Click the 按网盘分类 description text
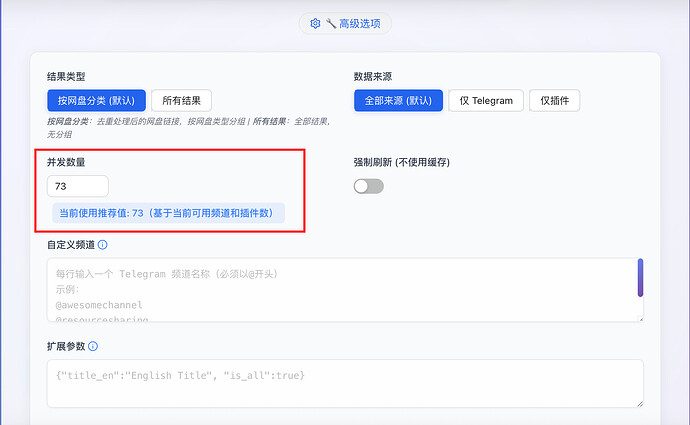690x425 pixels. click(189, 128)
